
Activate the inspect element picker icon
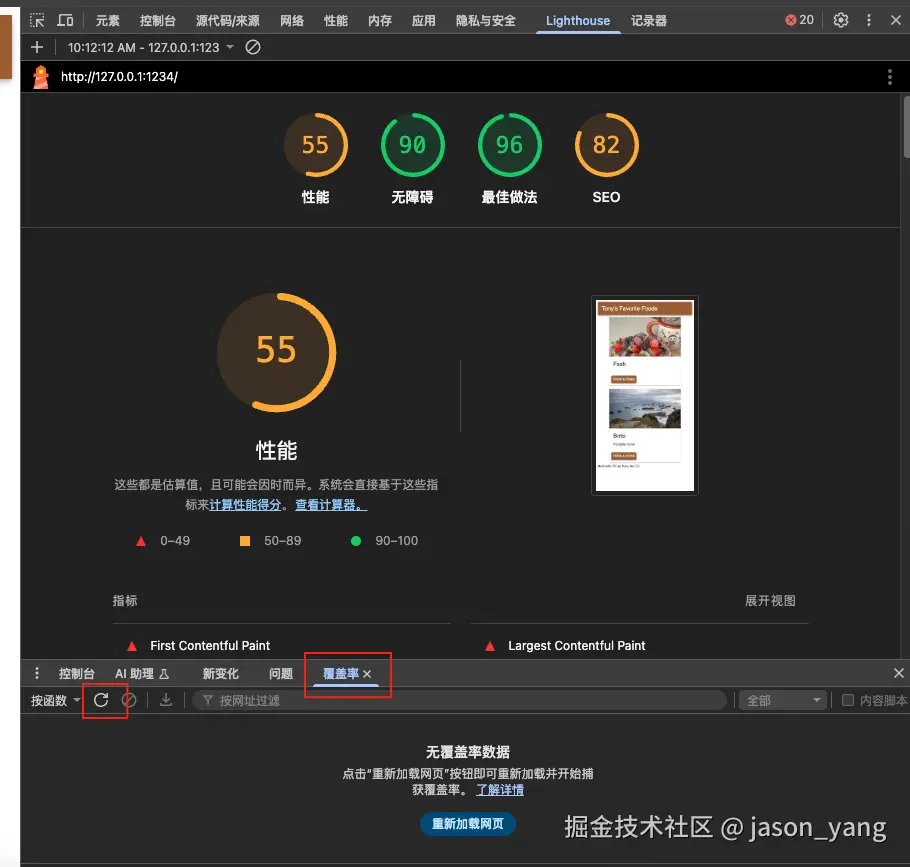pos(37,20)
